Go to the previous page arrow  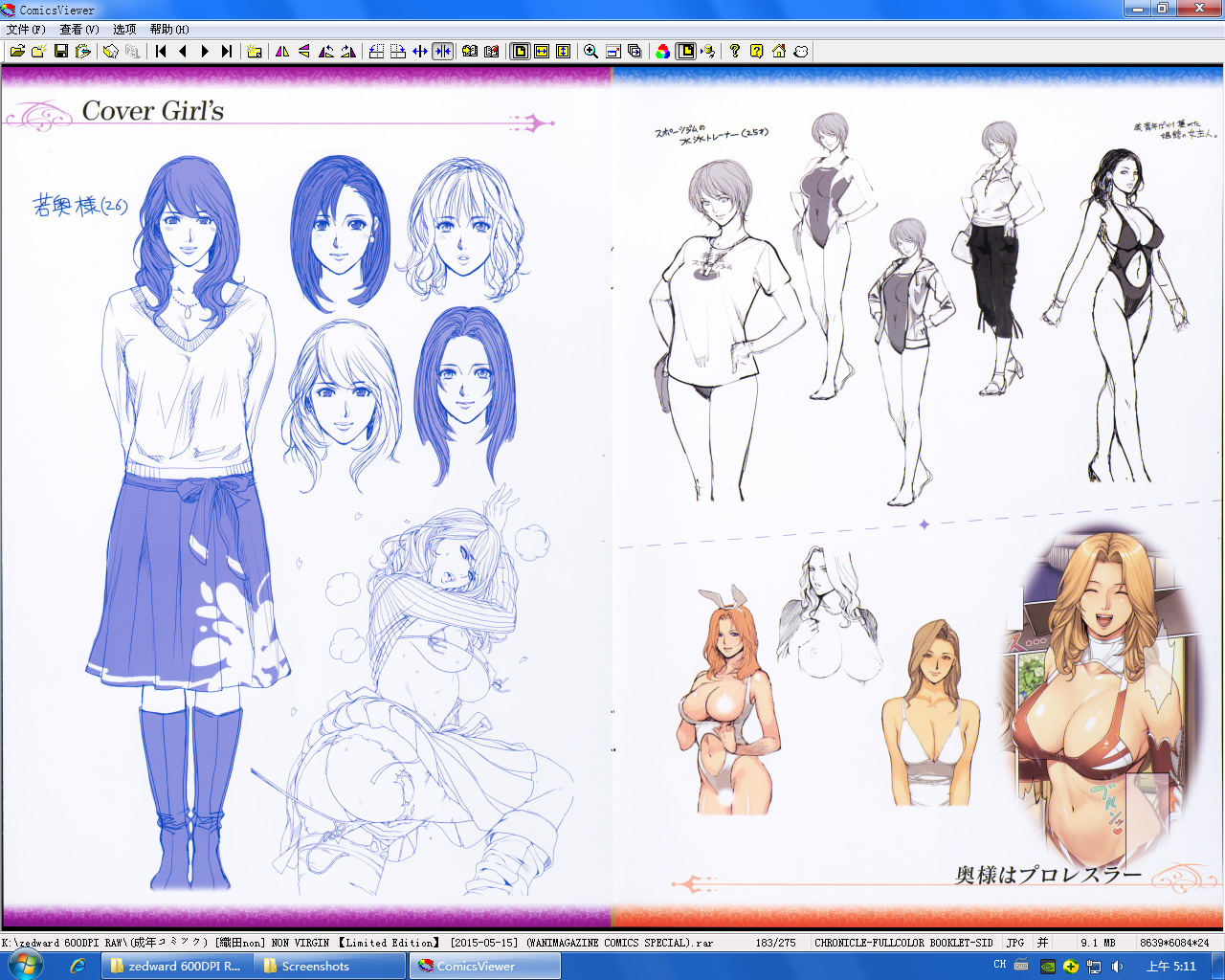coord(183,52)
